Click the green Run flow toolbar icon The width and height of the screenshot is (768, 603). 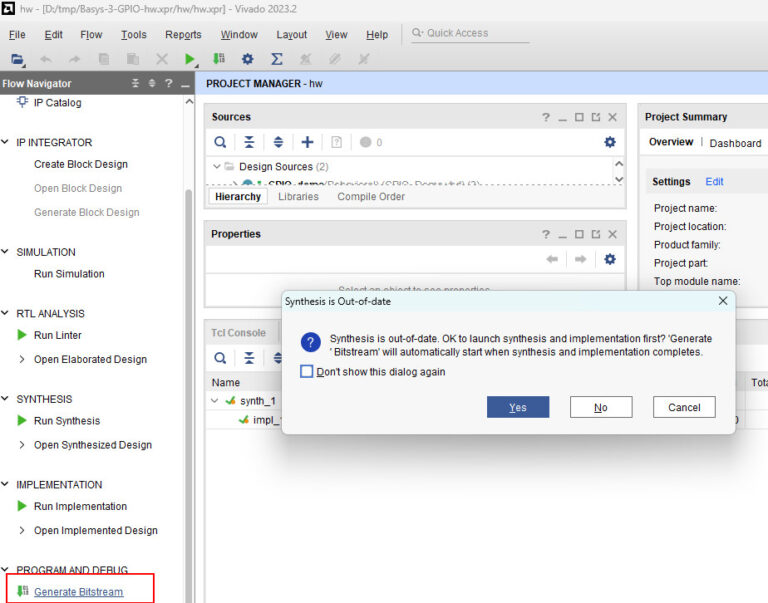190,59
